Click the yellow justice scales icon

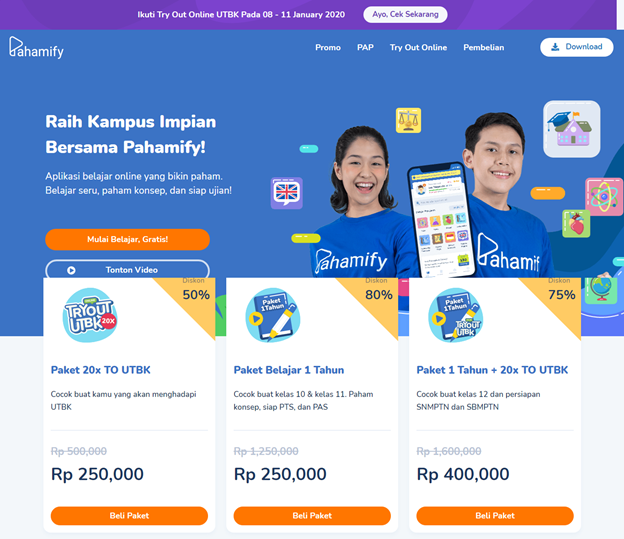point(408,120)
